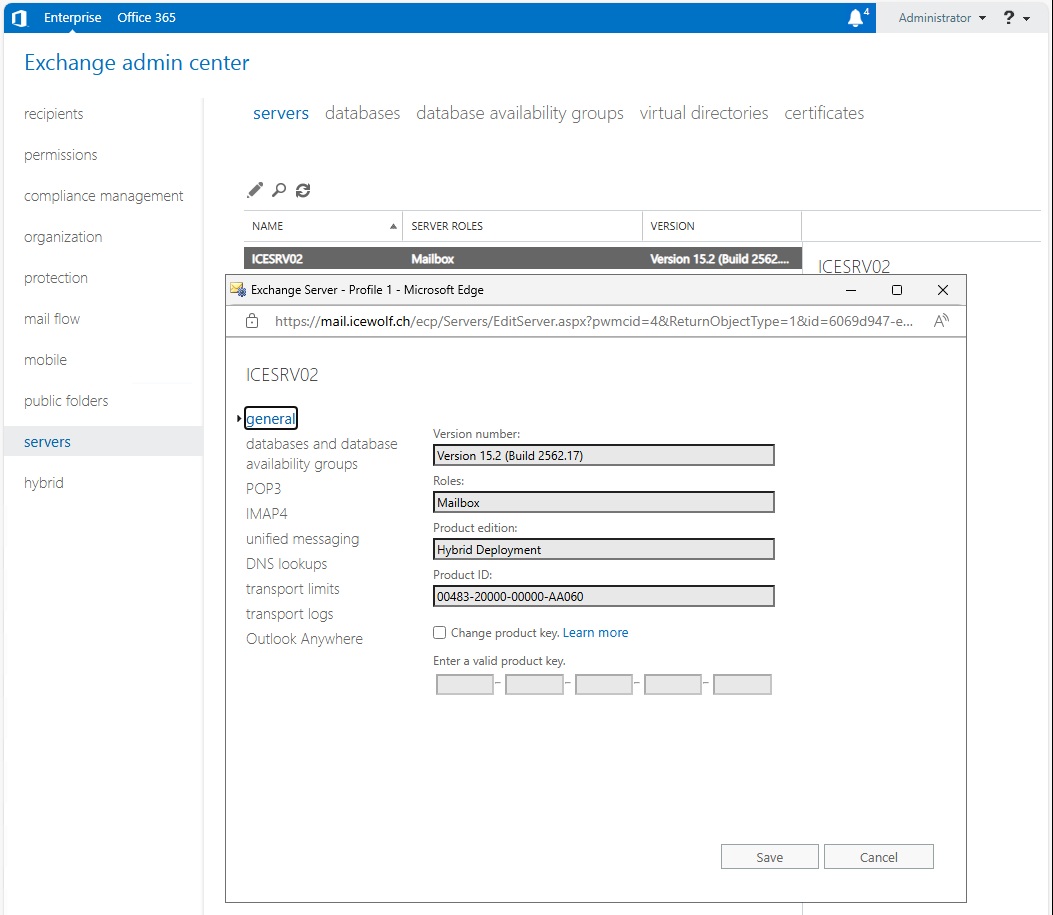
Task: Open the database availability groups tab
Action: pos(520,113)
